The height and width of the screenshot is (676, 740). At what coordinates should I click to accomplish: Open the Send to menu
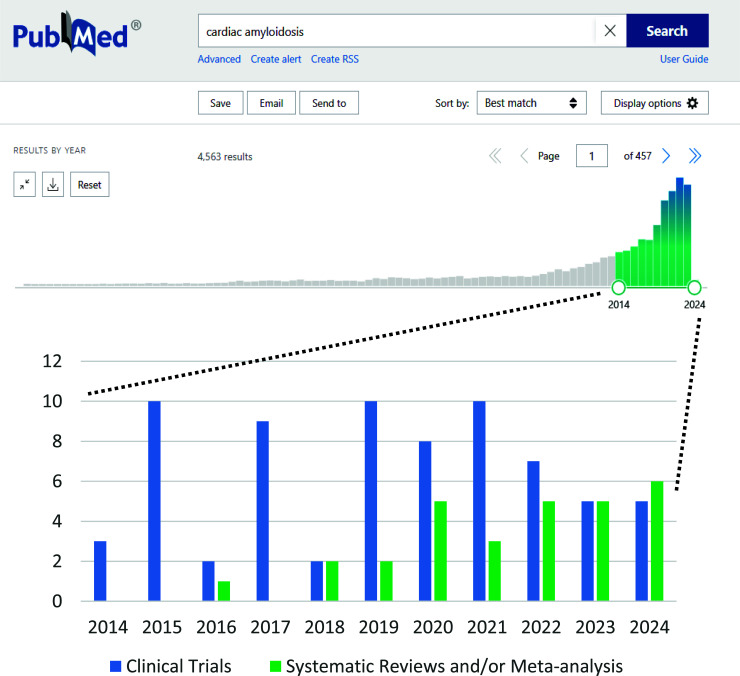coord(329,103)
